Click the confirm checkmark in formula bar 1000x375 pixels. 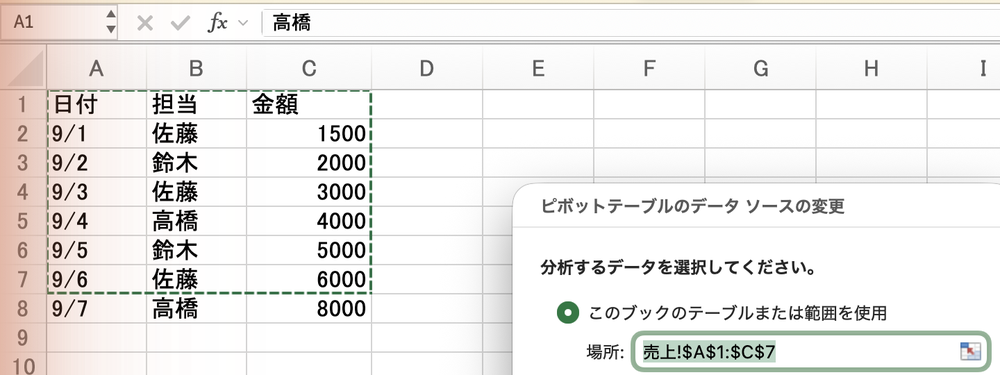[180, 24]
